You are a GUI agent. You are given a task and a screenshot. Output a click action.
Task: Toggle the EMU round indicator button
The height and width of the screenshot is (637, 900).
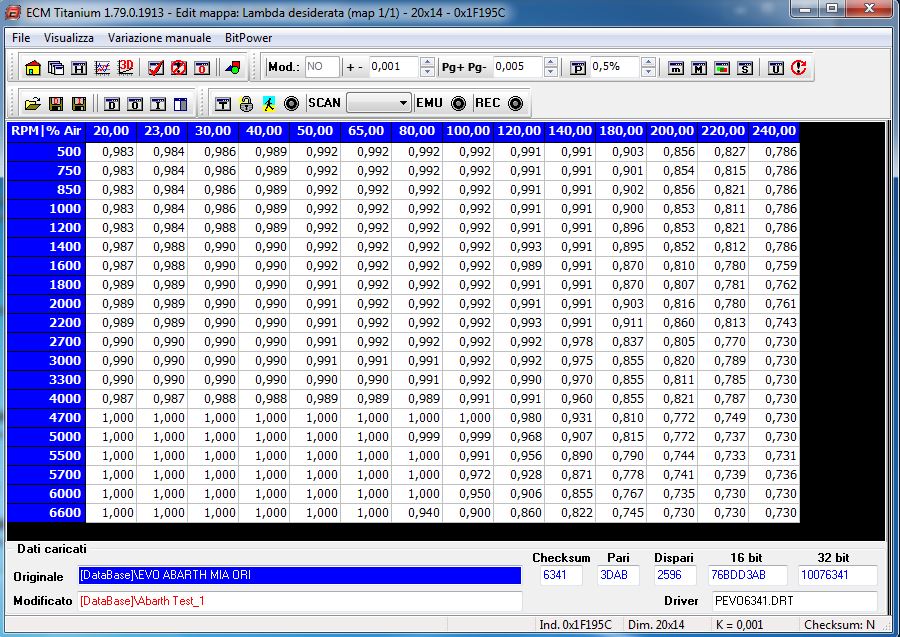458,103
